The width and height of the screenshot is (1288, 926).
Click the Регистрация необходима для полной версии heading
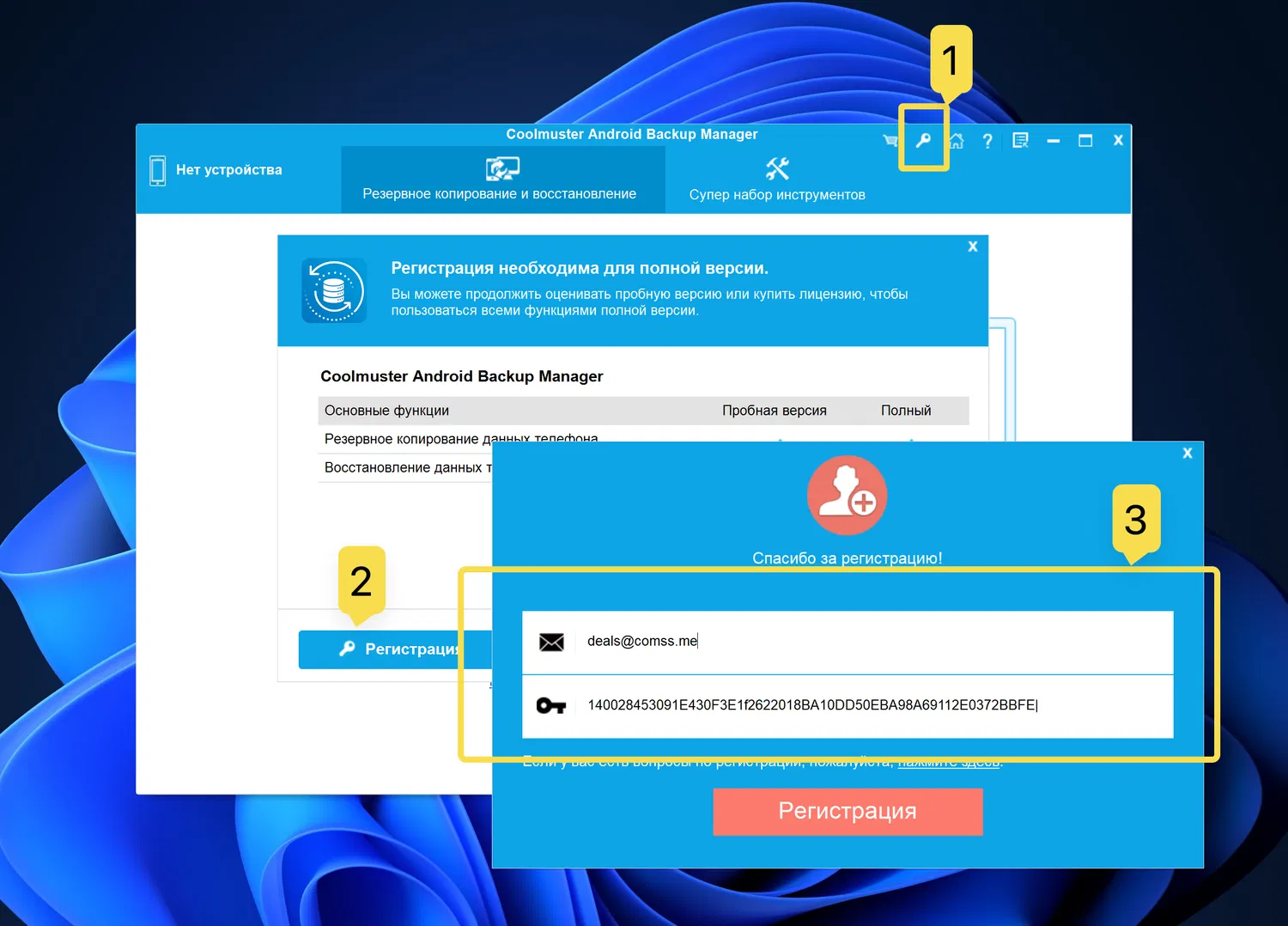click(x=580, y=268)
